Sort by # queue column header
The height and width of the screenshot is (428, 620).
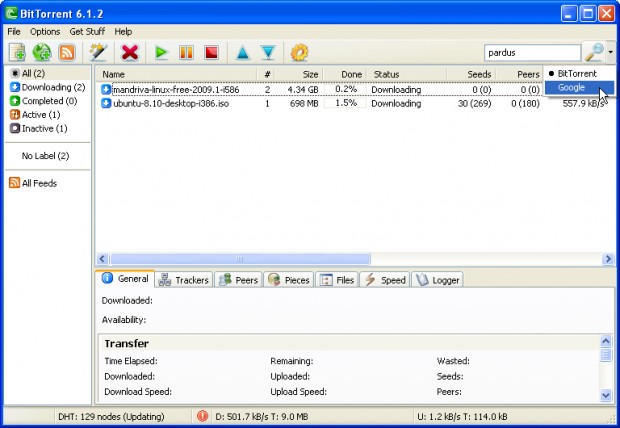(267, 74)
